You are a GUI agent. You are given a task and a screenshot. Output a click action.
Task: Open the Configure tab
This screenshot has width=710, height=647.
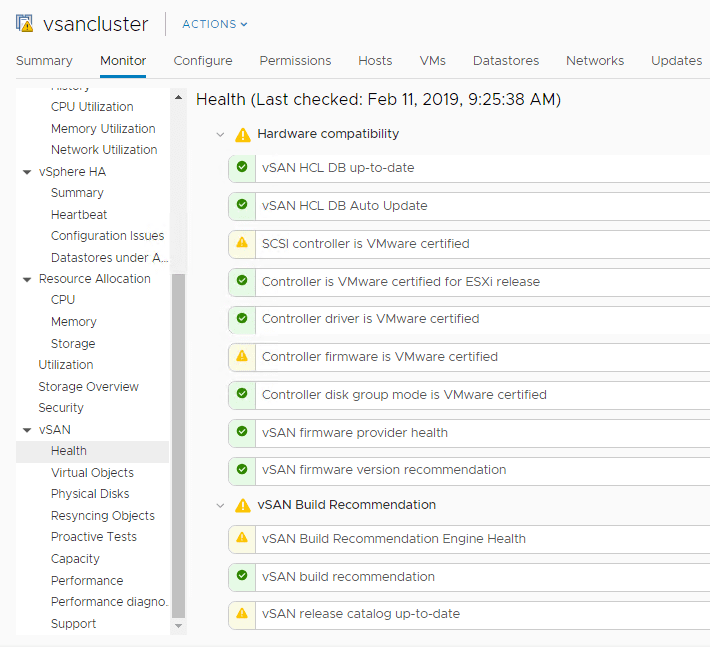click(203, 61)
